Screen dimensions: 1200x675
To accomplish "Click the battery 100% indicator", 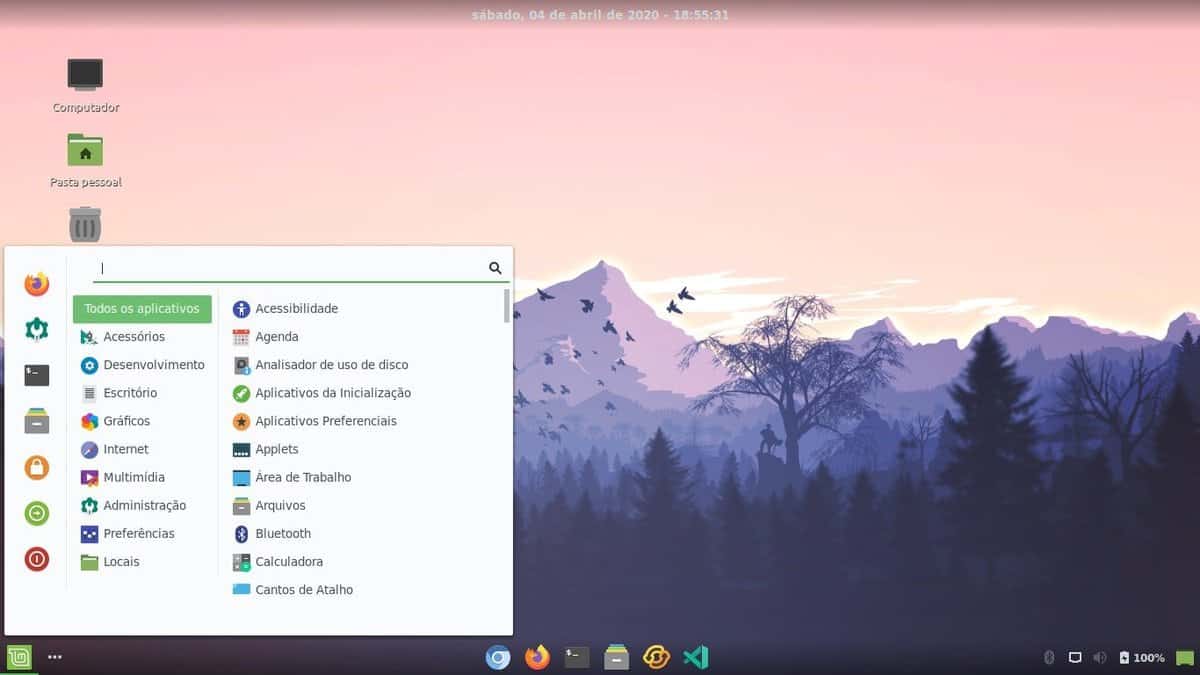I will pyautogui.click(x=1142, y=657).
